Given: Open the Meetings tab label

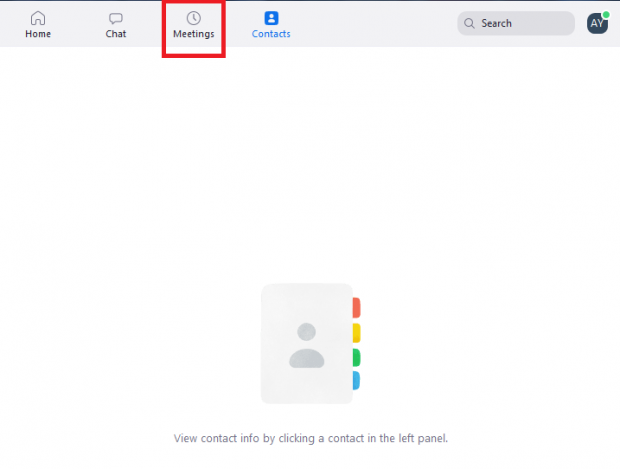Looking at the screenshot, I should coord(194,34).
